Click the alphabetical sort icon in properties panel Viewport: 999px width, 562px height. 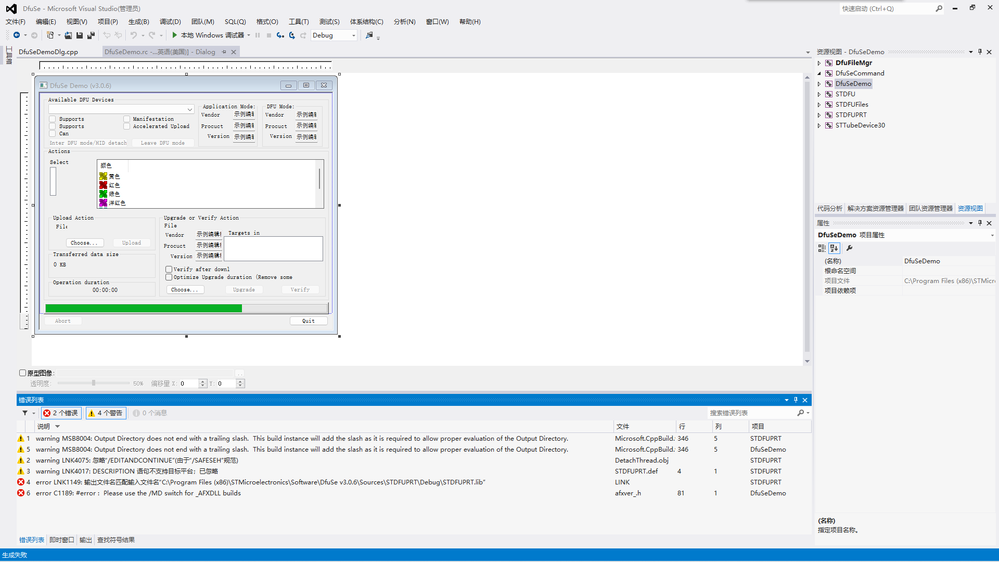[x=834, y=248]
